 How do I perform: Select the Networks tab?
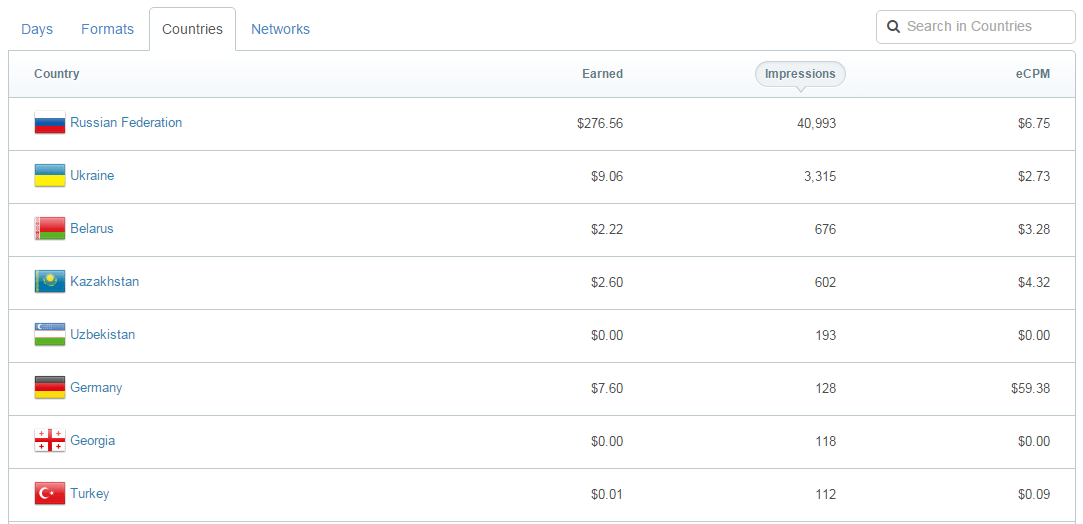[280, 29]
